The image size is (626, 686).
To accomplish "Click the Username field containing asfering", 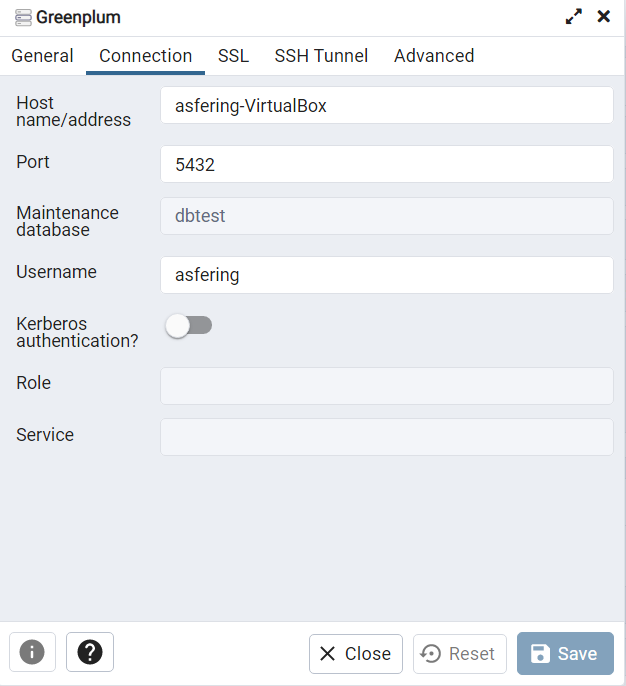I will (387, 275).
